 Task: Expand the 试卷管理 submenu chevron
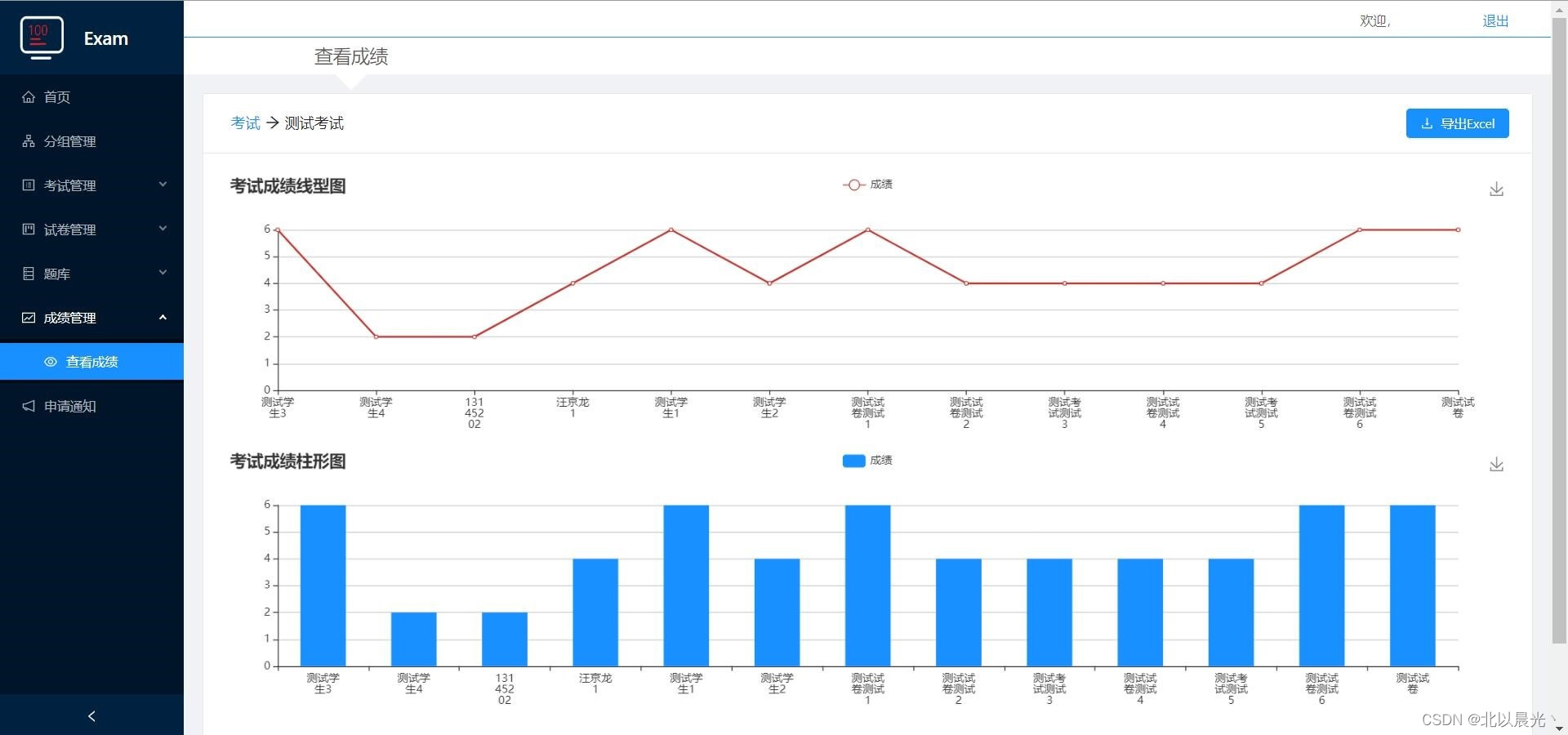(x=163, y=229)
